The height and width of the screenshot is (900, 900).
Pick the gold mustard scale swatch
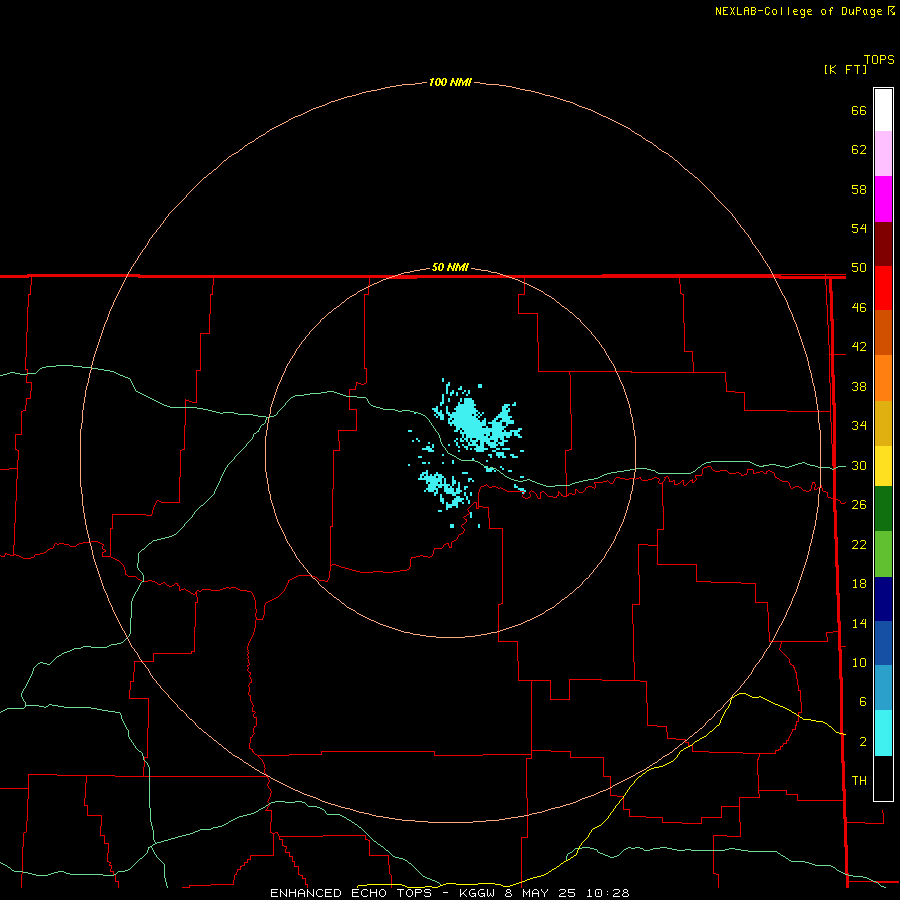(883, 423)
